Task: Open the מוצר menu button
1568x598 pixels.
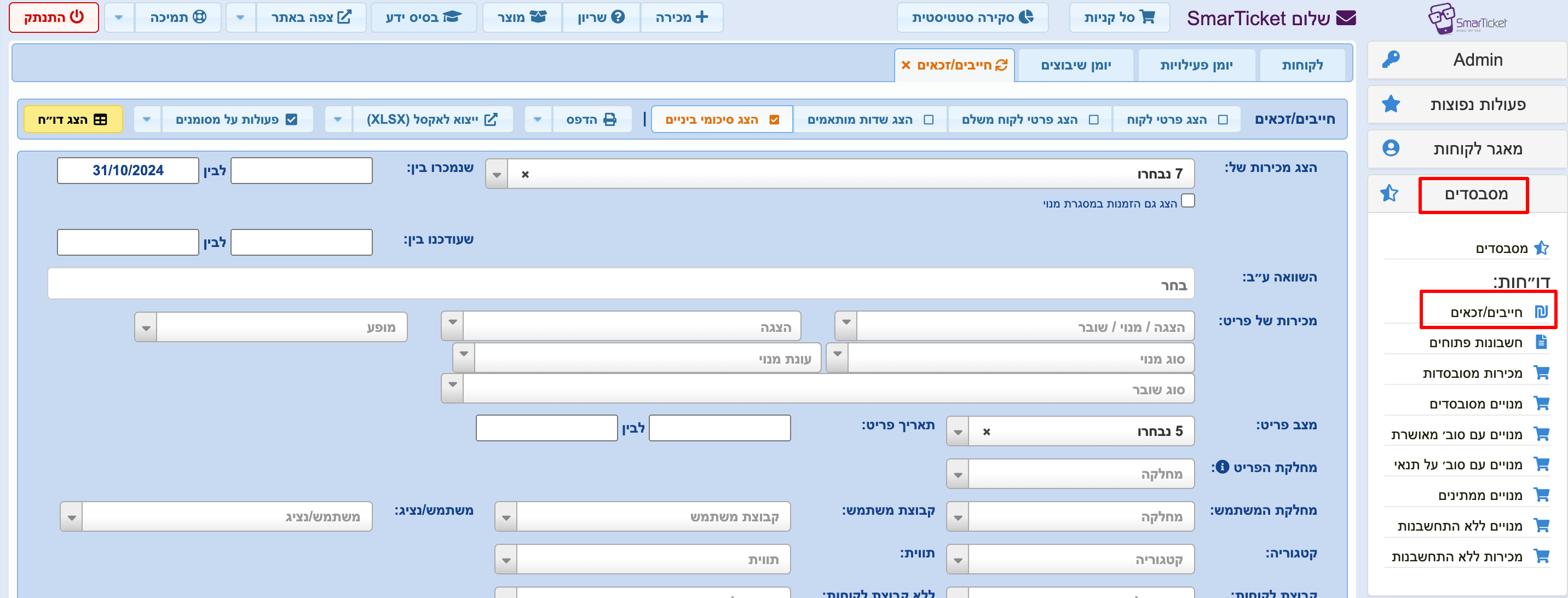Action: pyautogui.click(x=522, y=18)
